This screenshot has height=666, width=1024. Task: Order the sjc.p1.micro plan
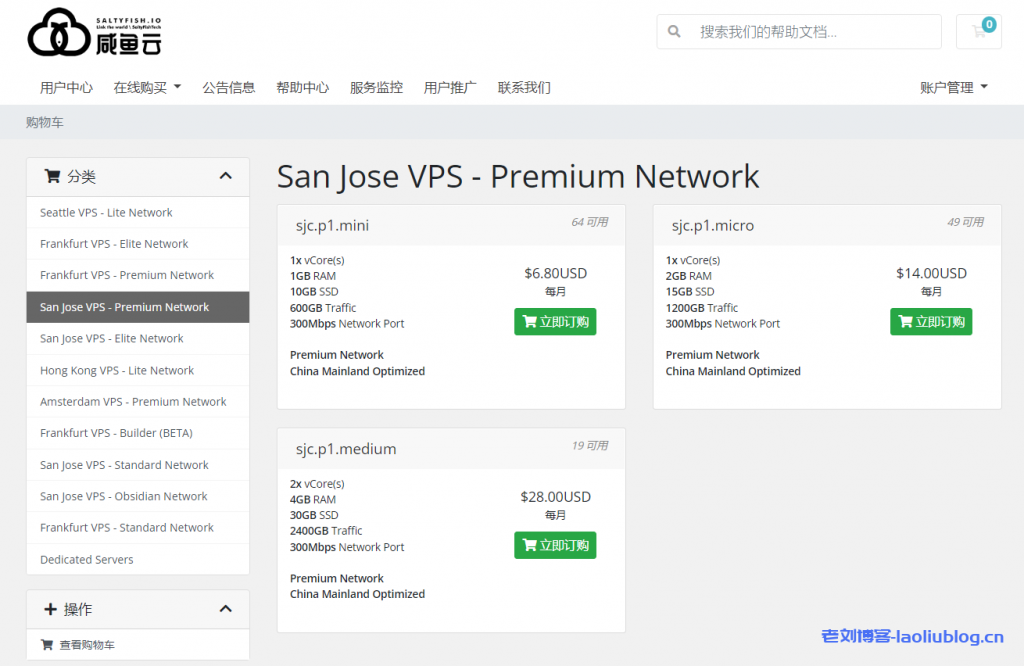[930, 322]
